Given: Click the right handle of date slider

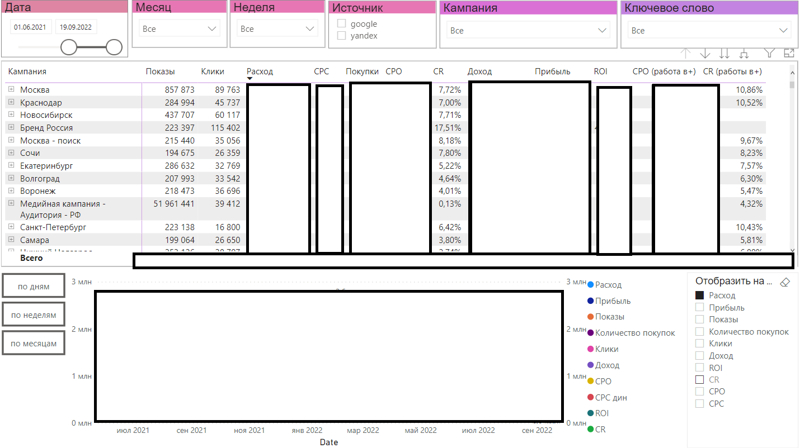Looking at the screenshot, I should (x=113, y=47).
